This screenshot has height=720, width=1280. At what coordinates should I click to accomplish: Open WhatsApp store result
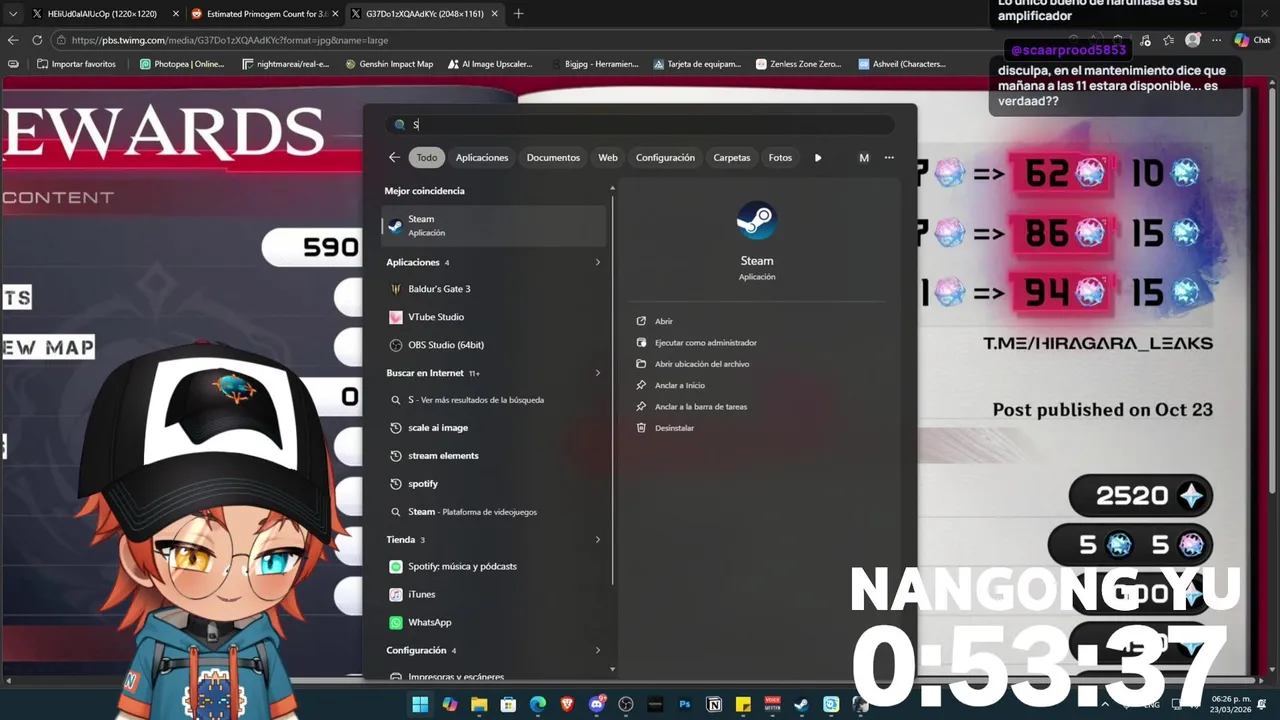click(x=494, y=622)
